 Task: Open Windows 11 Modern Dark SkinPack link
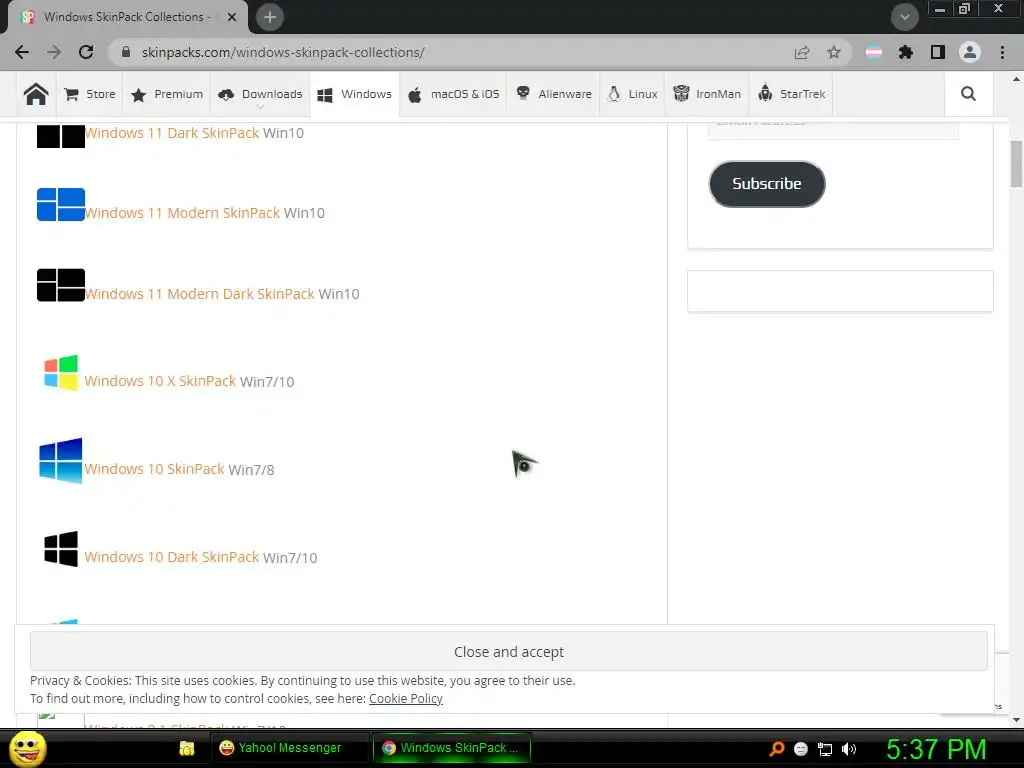click(x=199, y=294)
